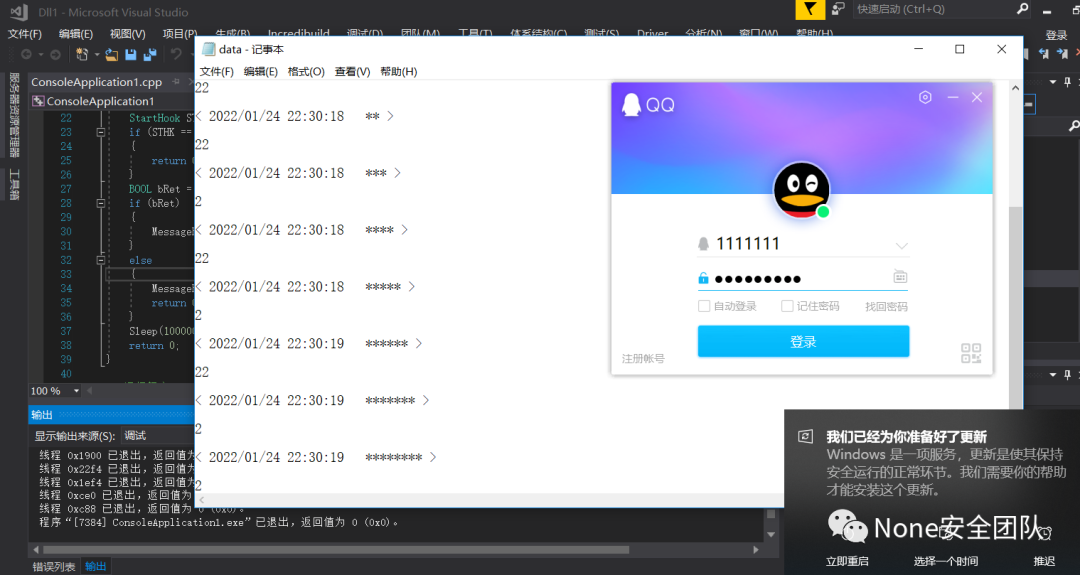This screenshot has width=1080, height=575.
Task: Switch to the 错误列表 tab
Action: tap(54, 566)
